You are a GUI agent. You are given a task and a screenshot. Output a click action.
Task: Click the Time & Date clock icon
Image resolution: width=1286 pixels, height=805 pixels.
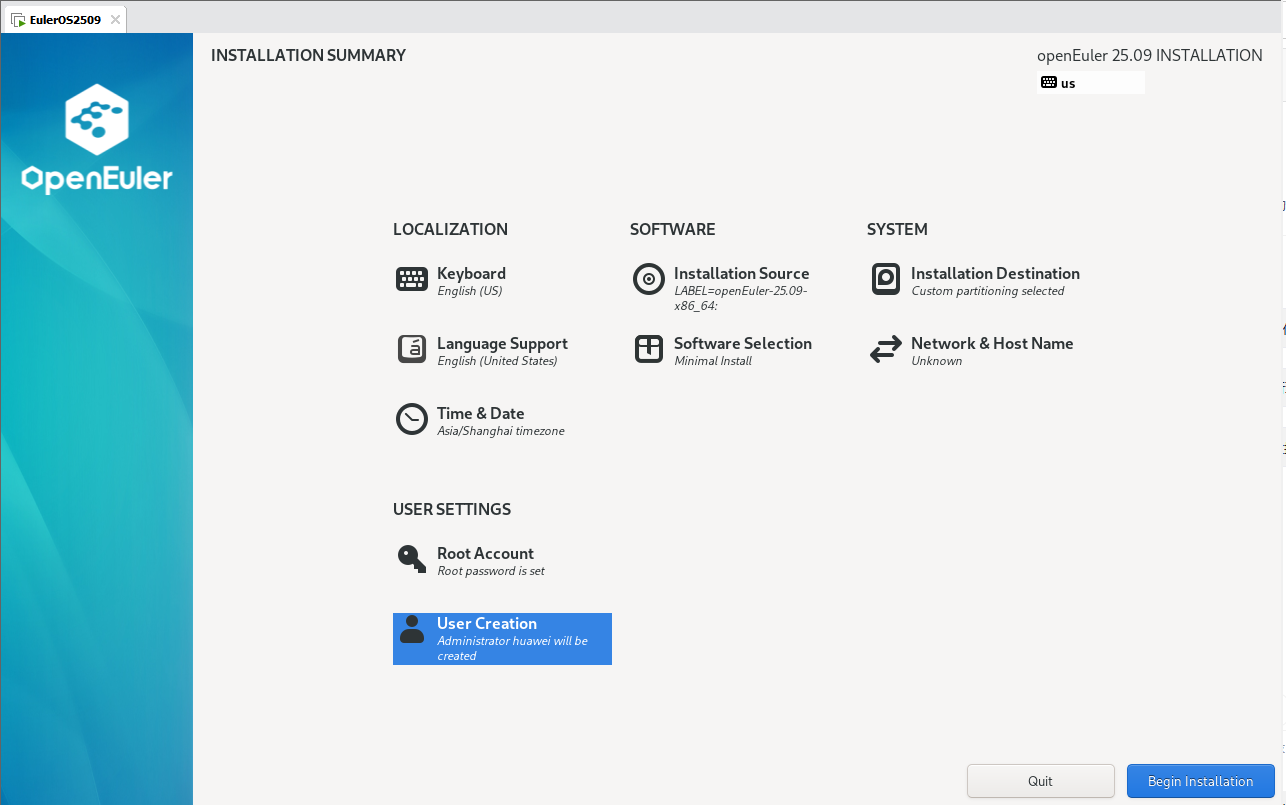tap(412, 419)
